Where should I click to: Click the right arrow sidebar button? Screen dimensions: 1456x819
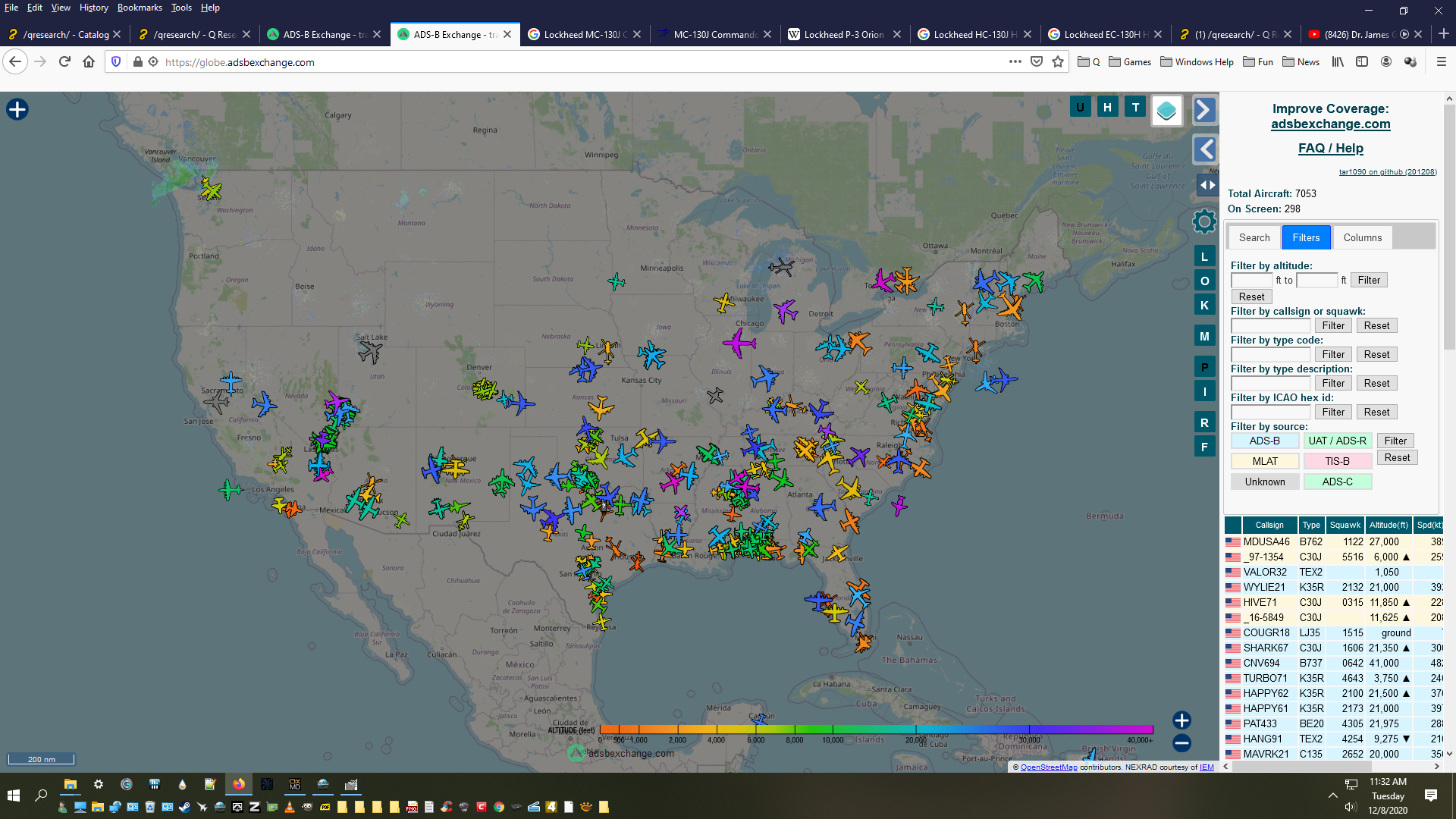tap(1204, 110)
